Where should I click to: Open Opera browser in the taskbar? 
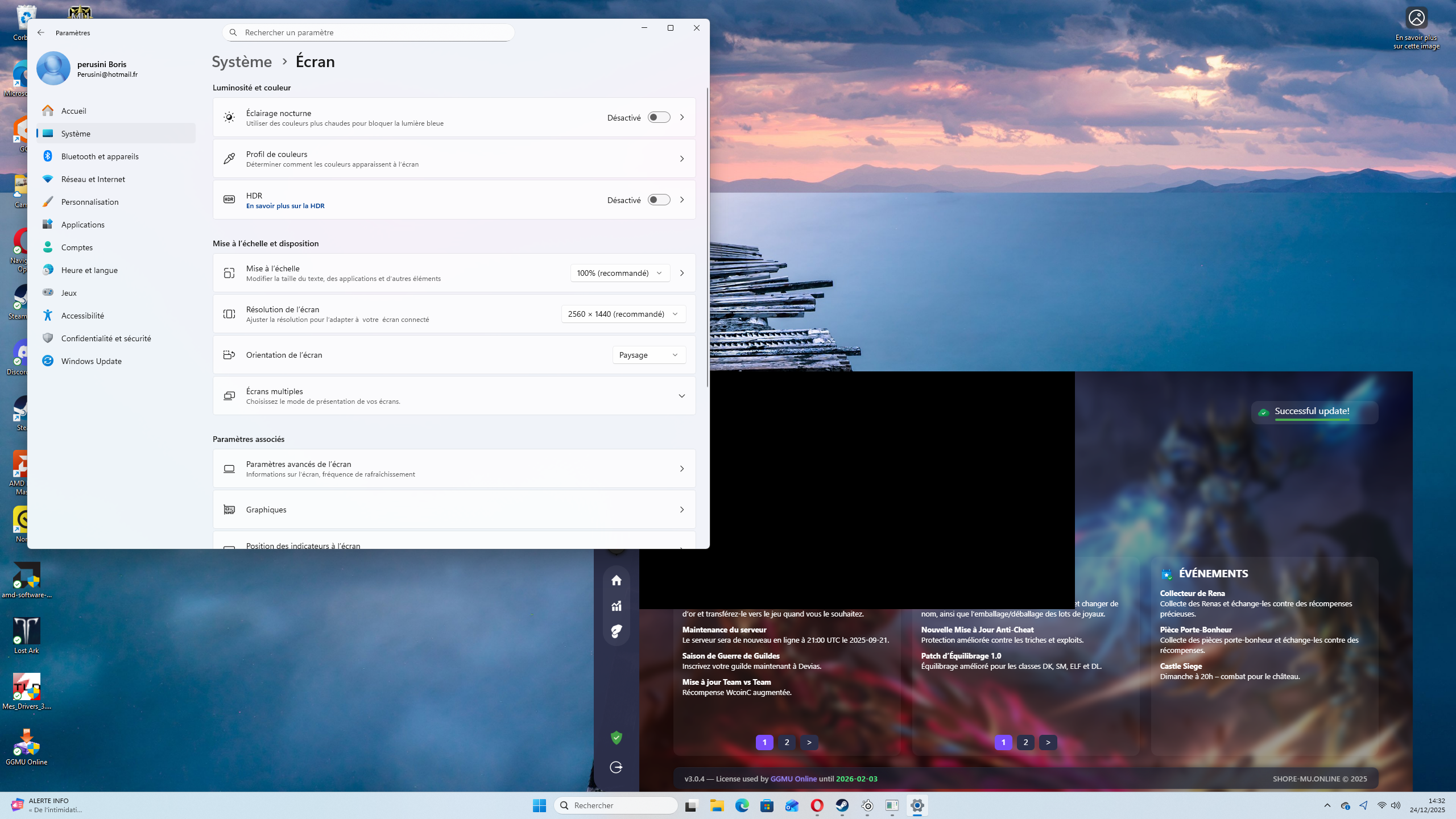817,805
